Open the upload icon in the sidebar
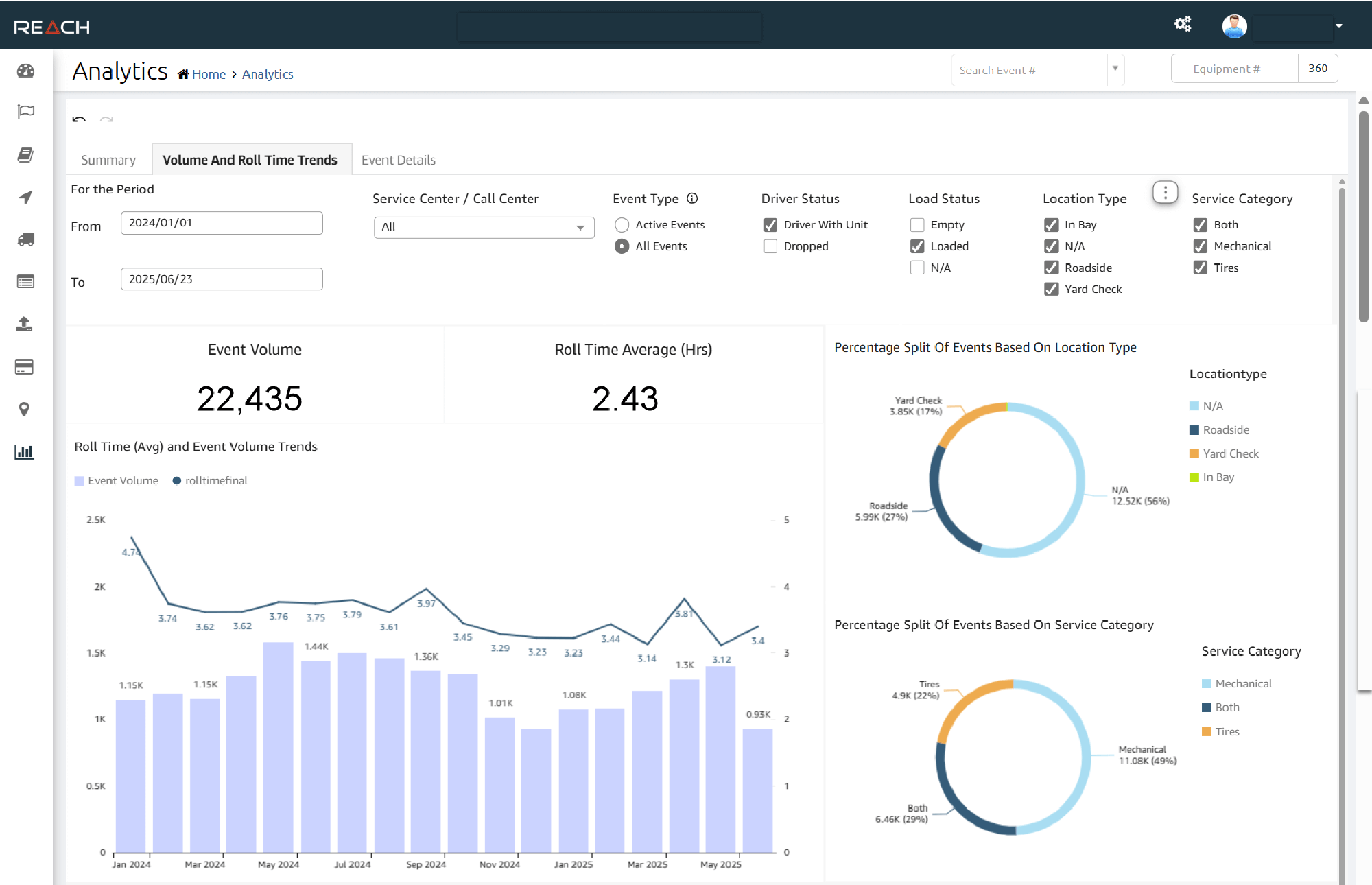Viewport: 1372px width, 885px height. (25, 324)
